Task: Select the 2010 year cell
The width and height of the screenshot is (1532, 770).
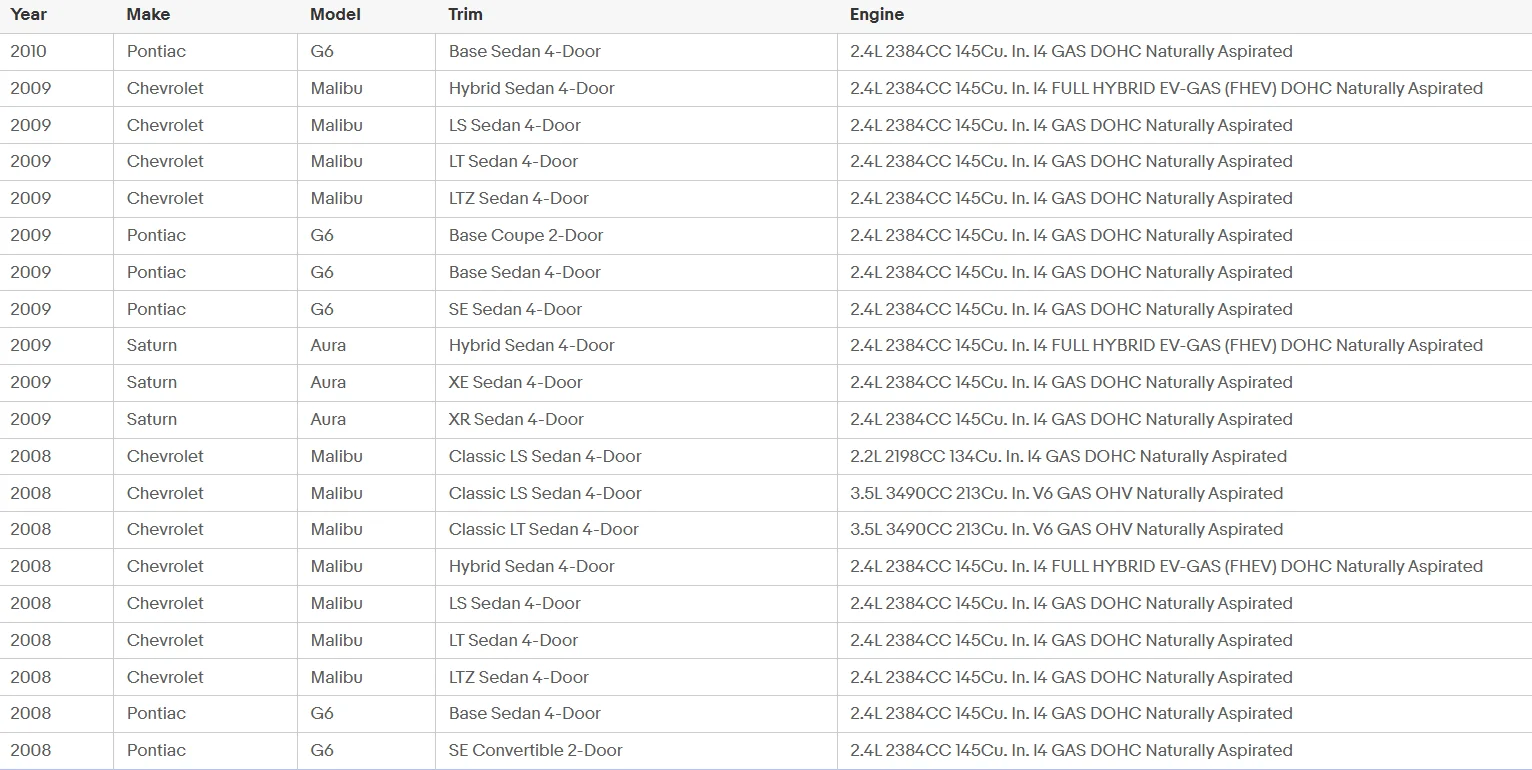Action: [29, 52]
